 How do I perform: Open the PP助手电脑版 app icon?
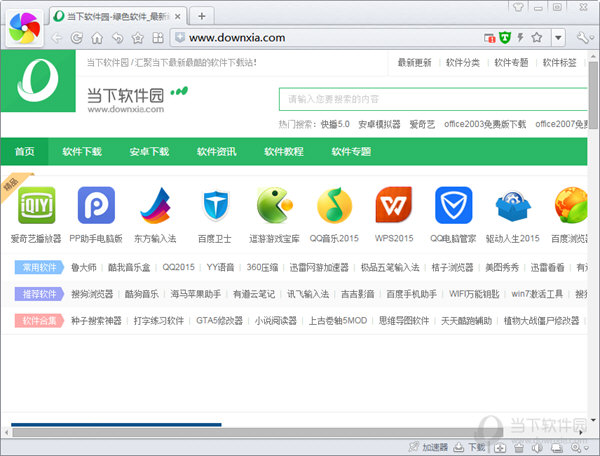pyautogui.click(x=96, y=205)
